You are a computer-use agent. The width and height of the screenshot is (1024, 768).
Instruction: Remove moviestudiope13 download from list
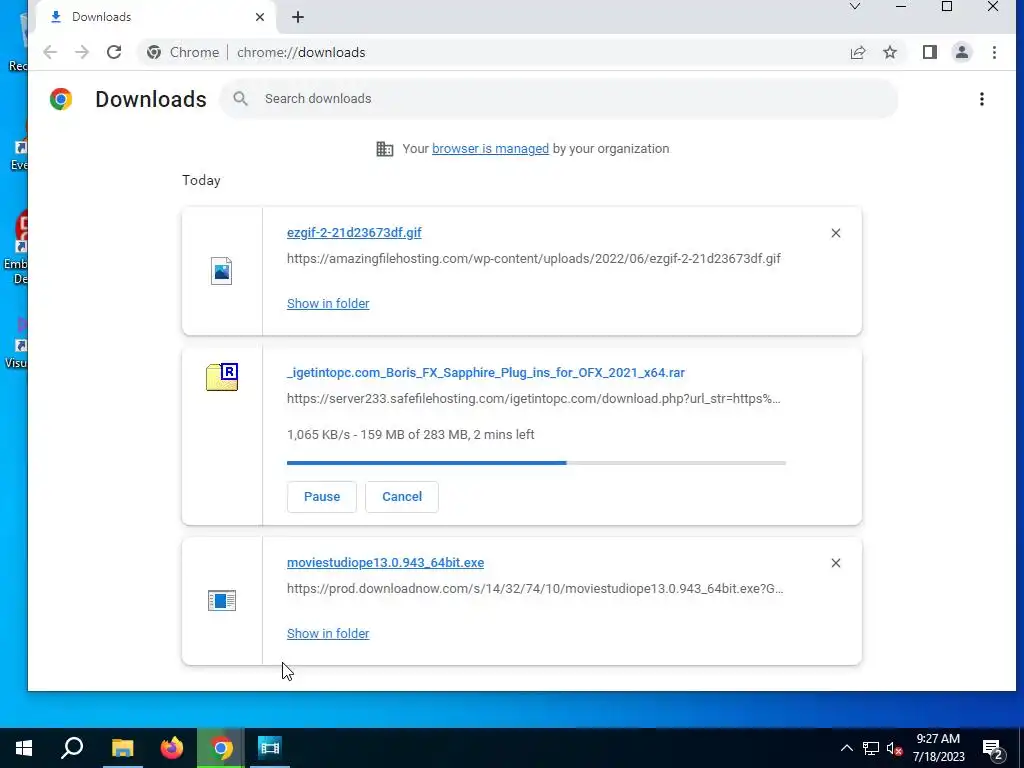coord(835,563)
